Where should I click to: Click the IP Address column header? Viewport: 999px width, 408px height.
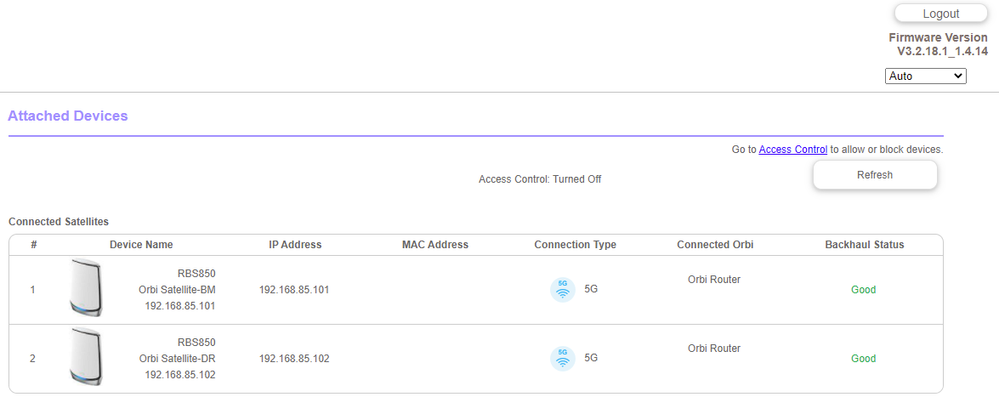[x=295, y=244]
